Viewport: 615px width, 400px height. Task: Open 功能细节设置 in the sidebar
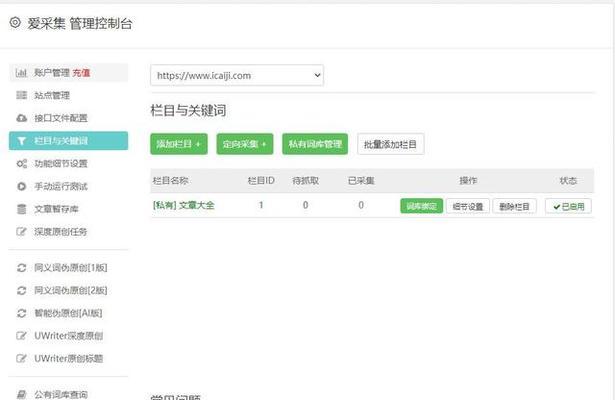point(68,164)
